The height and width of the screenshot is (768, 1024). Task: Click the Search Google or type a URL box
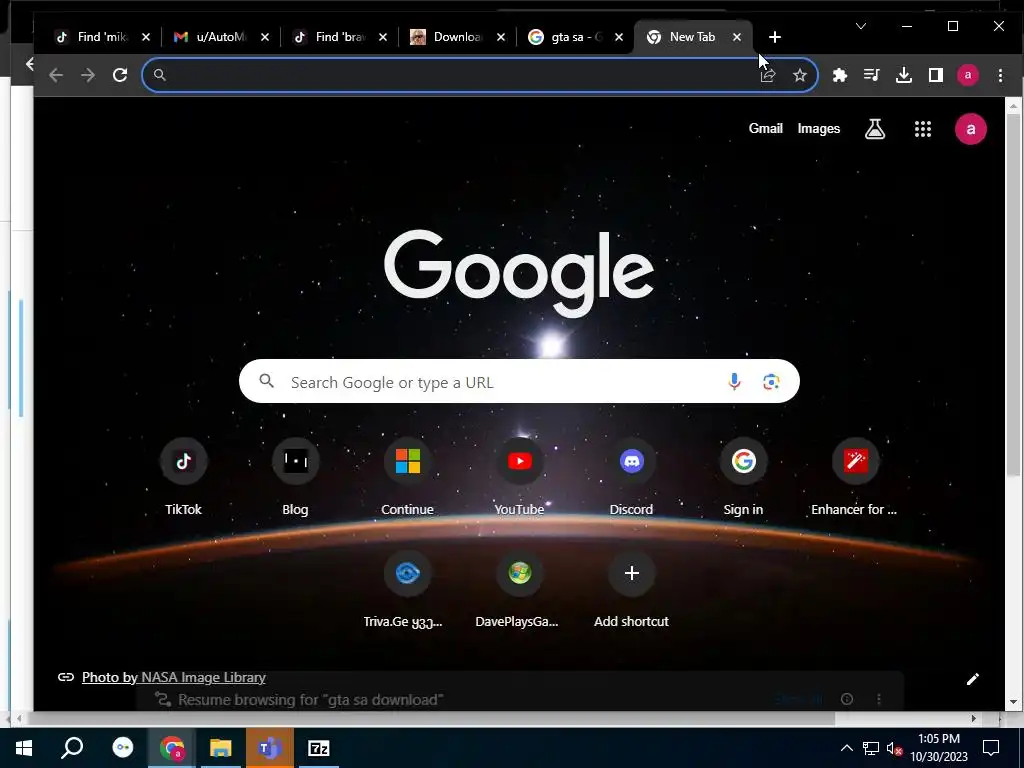(519, 381)
